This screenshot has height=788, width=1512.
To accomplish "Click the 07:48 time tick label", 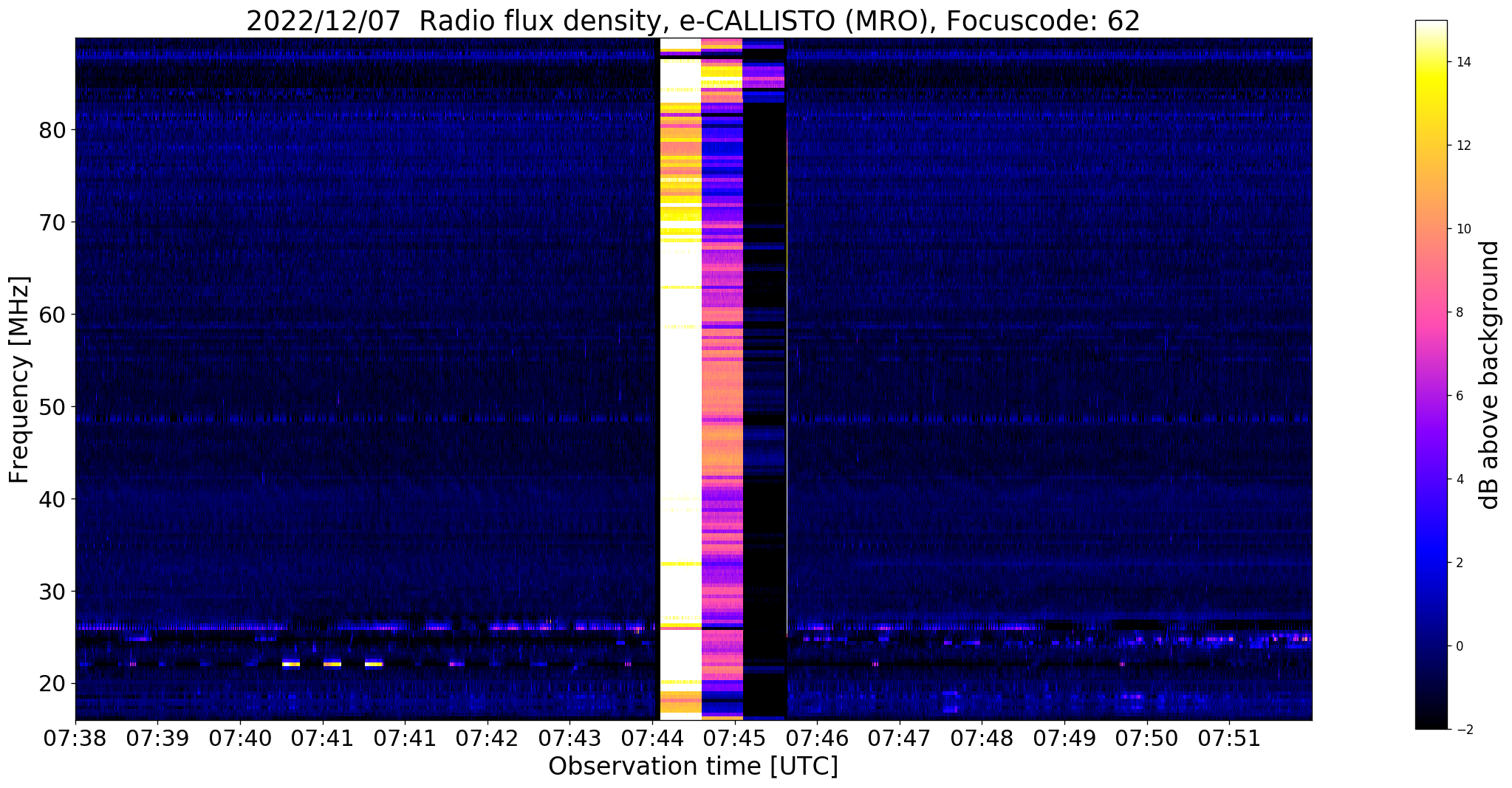I will click(982, 738).
